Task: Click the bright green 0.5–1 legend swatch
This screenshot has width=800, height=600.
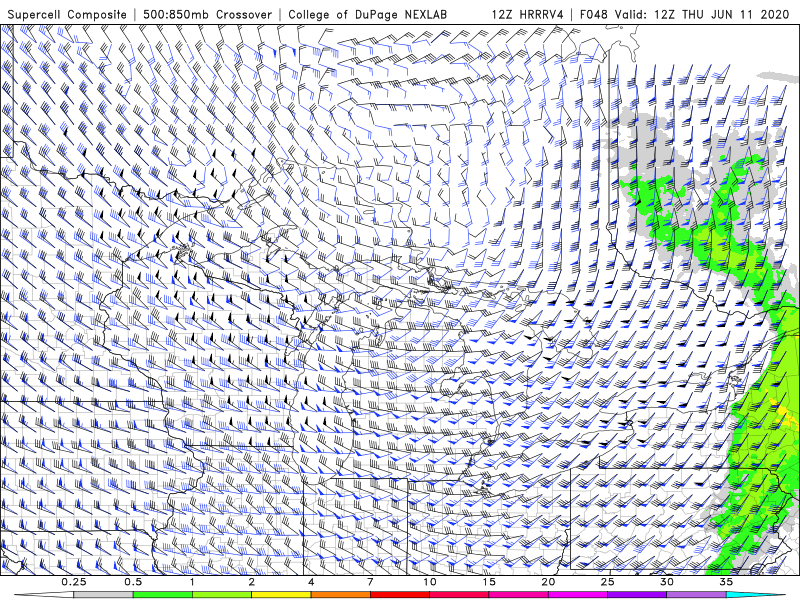Action: pyautogui.click(x=162, y=595)
